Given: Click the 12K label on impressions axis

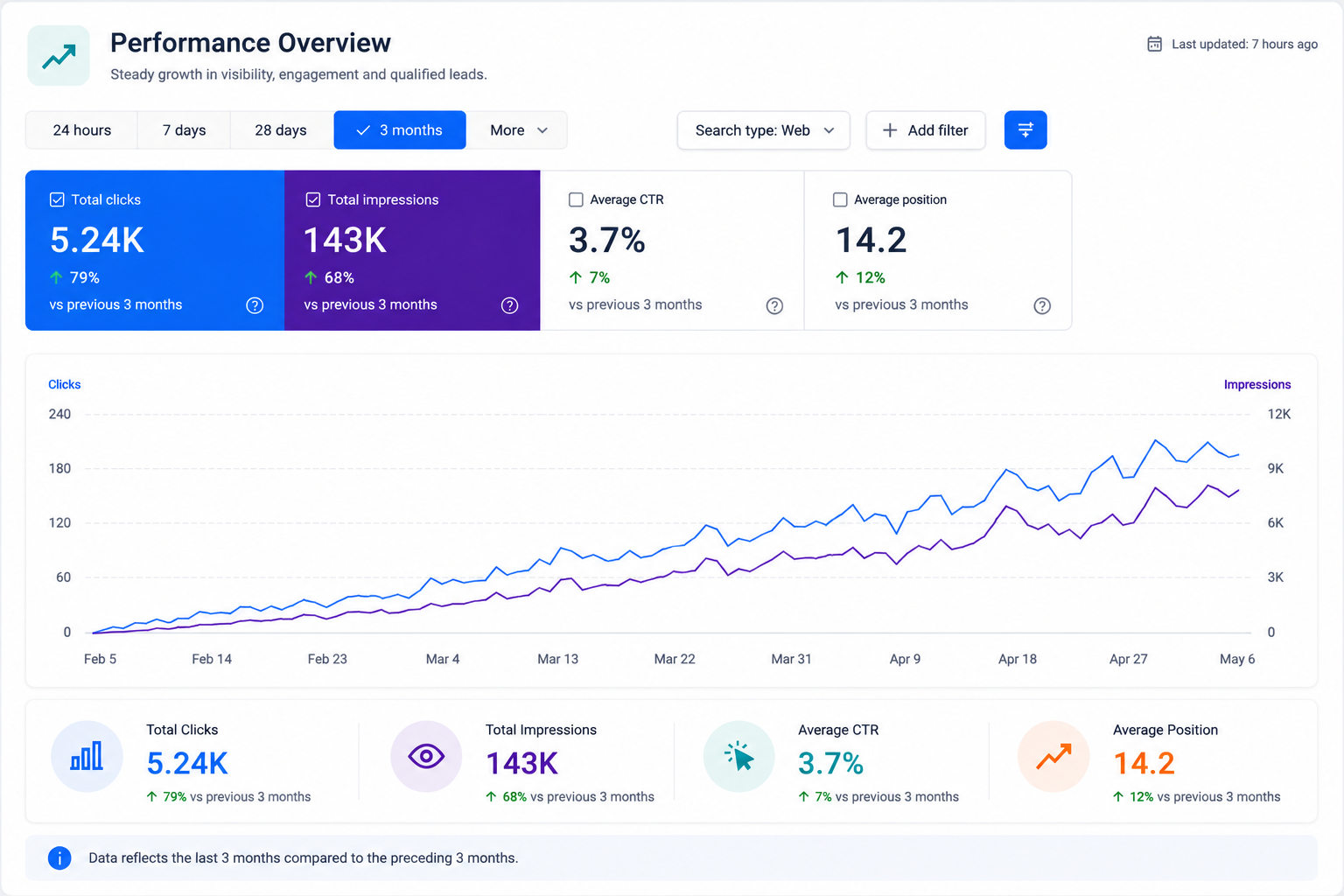Looking at the screenshot, I should [x=1279, y=414].
